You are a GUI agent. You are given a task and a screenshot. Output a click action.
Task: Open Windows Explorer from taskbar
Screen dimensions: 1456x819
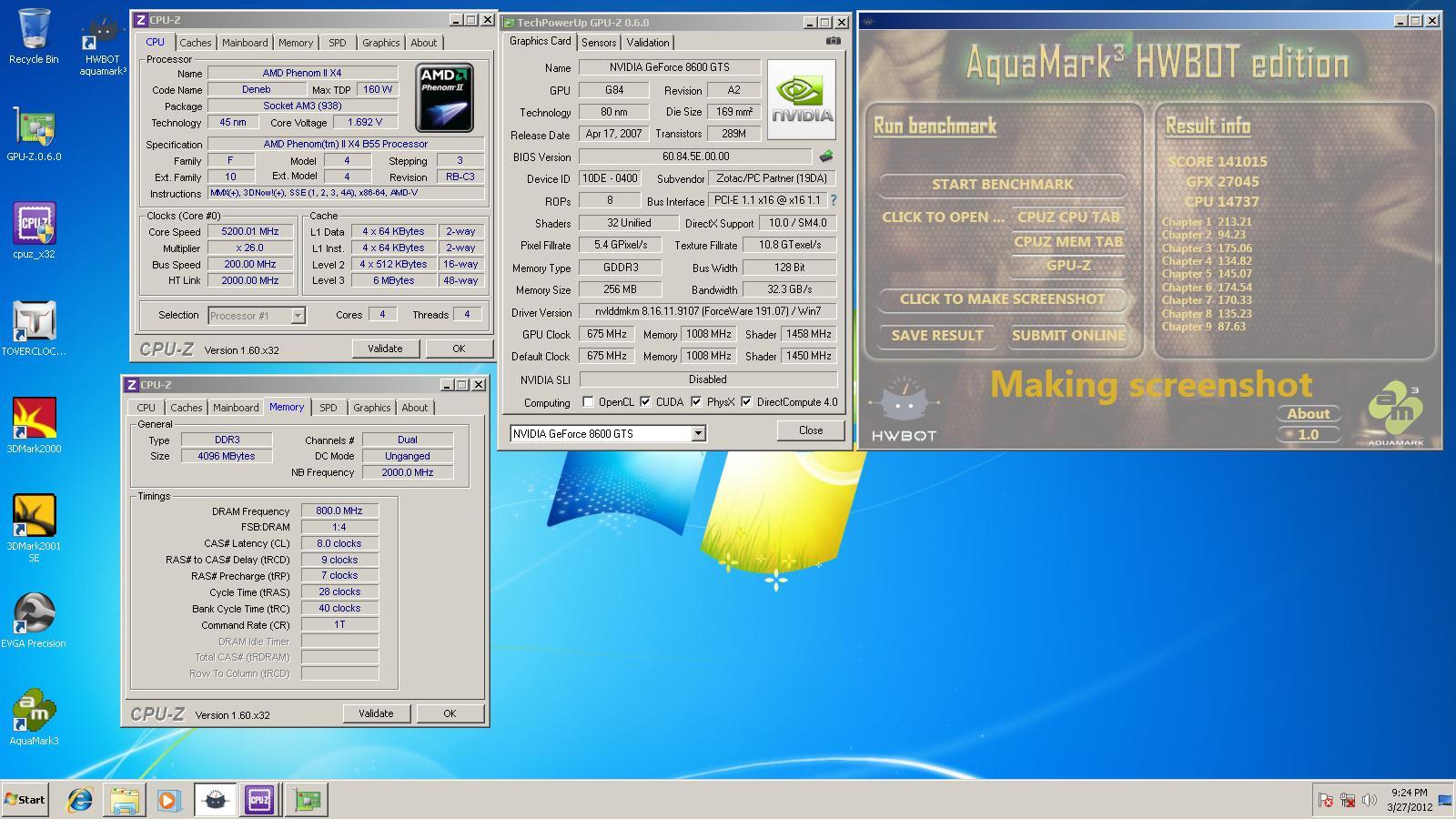coord(124,800)
